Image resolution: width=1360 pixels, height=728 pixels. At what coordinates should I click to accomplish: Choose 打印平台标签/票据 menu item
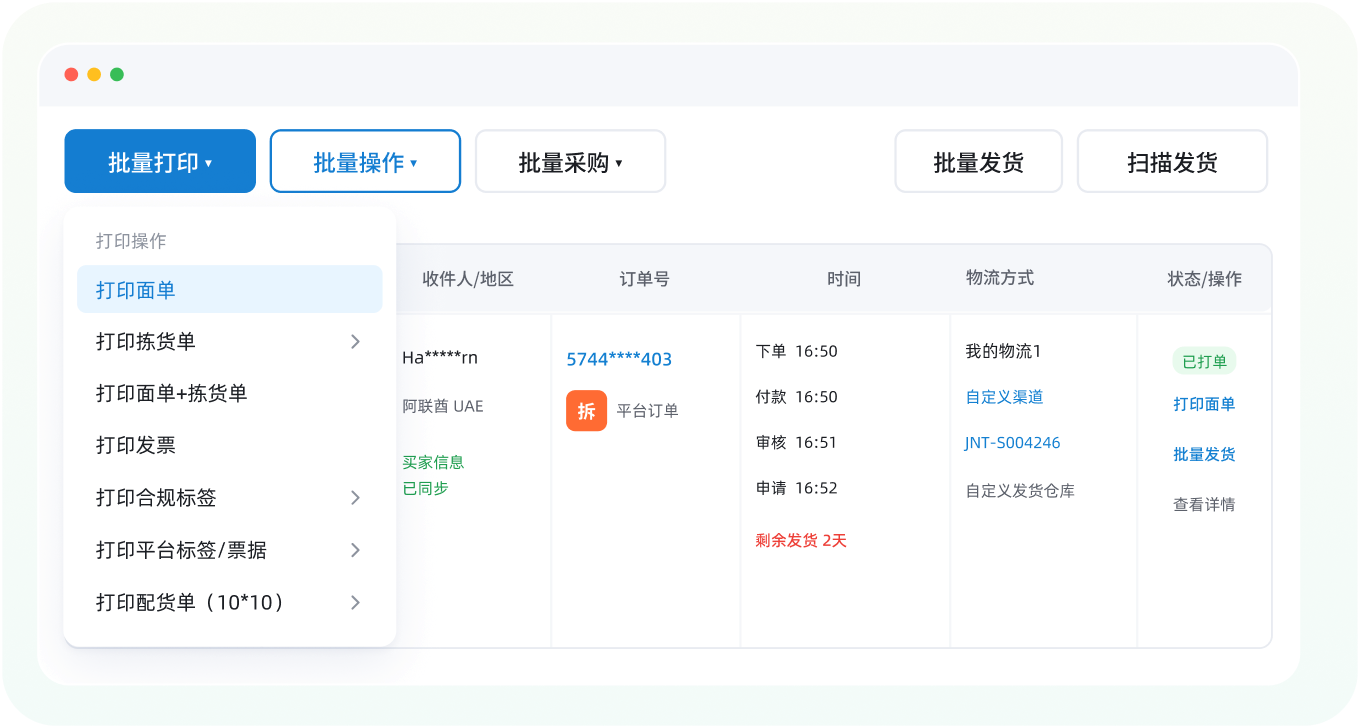point(230,550)
